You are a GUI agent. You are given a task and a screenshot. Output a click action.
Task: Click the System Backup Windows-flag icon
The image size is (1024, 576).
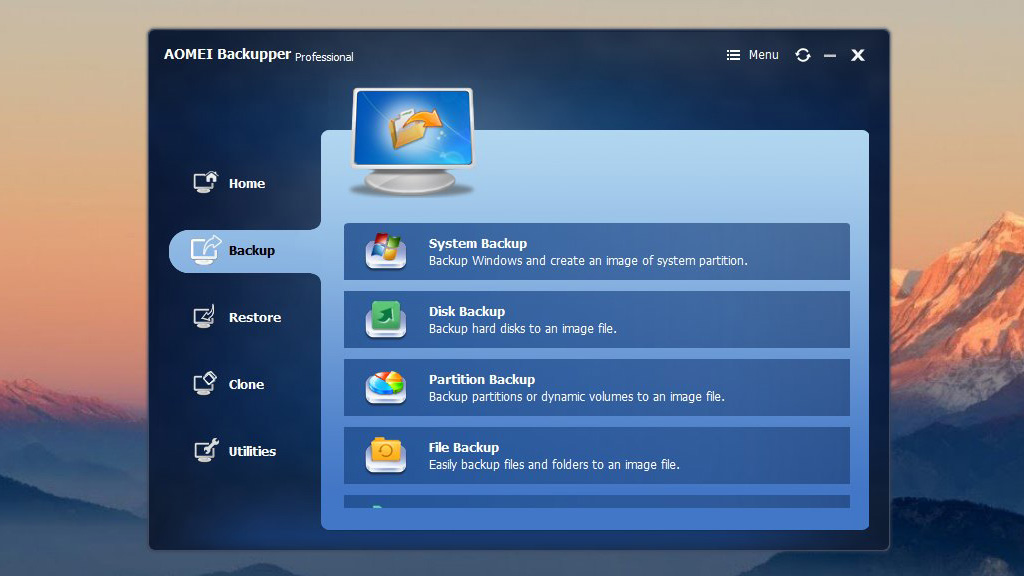click(x=385, y=251)
